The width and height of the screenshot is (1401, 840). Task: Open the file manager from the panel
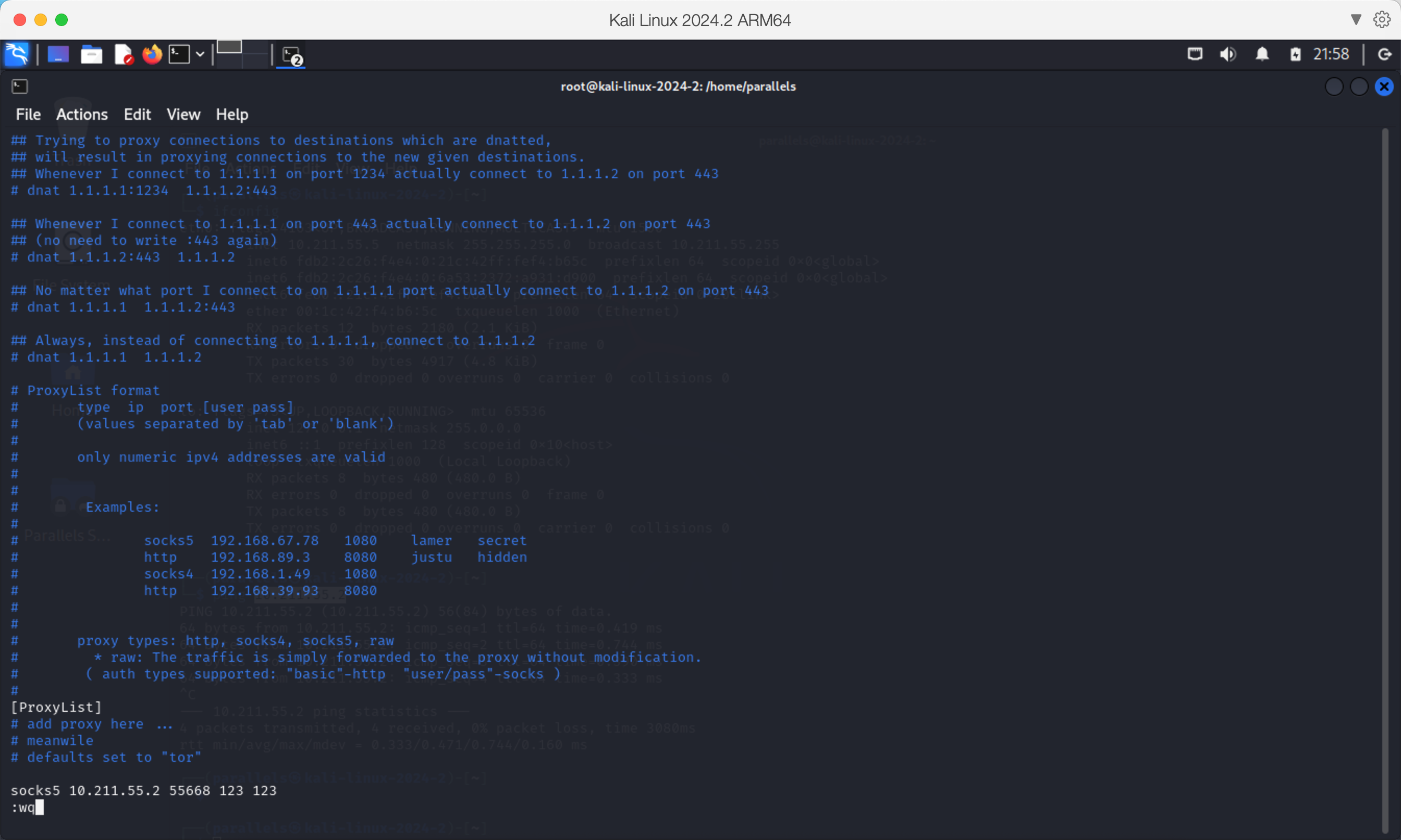pos(91,54)
